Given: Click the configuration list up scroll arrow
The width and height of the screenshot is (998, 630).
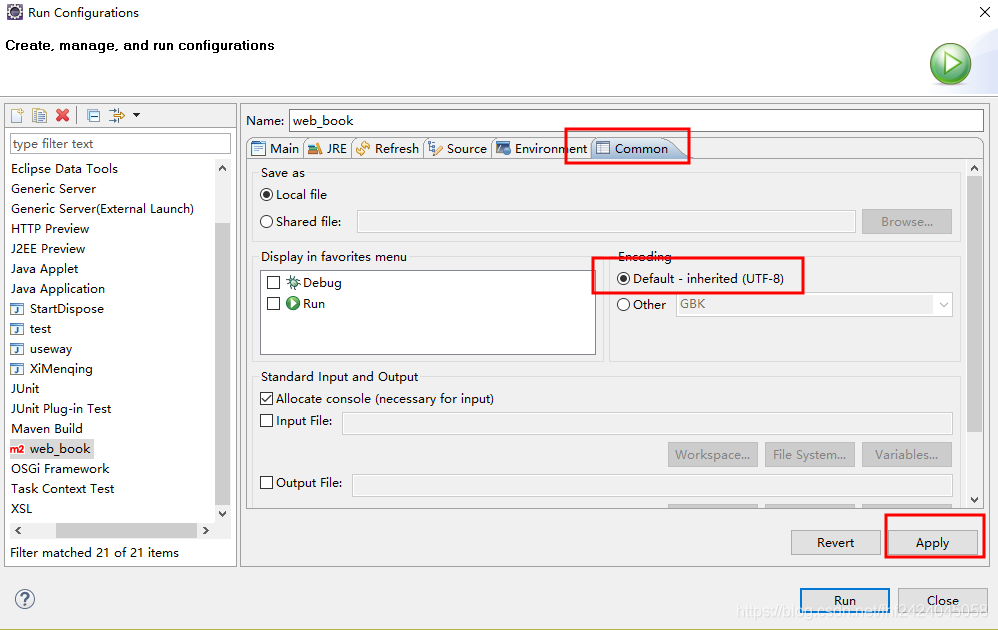Looking at the screenshot, I should (222, 169).
